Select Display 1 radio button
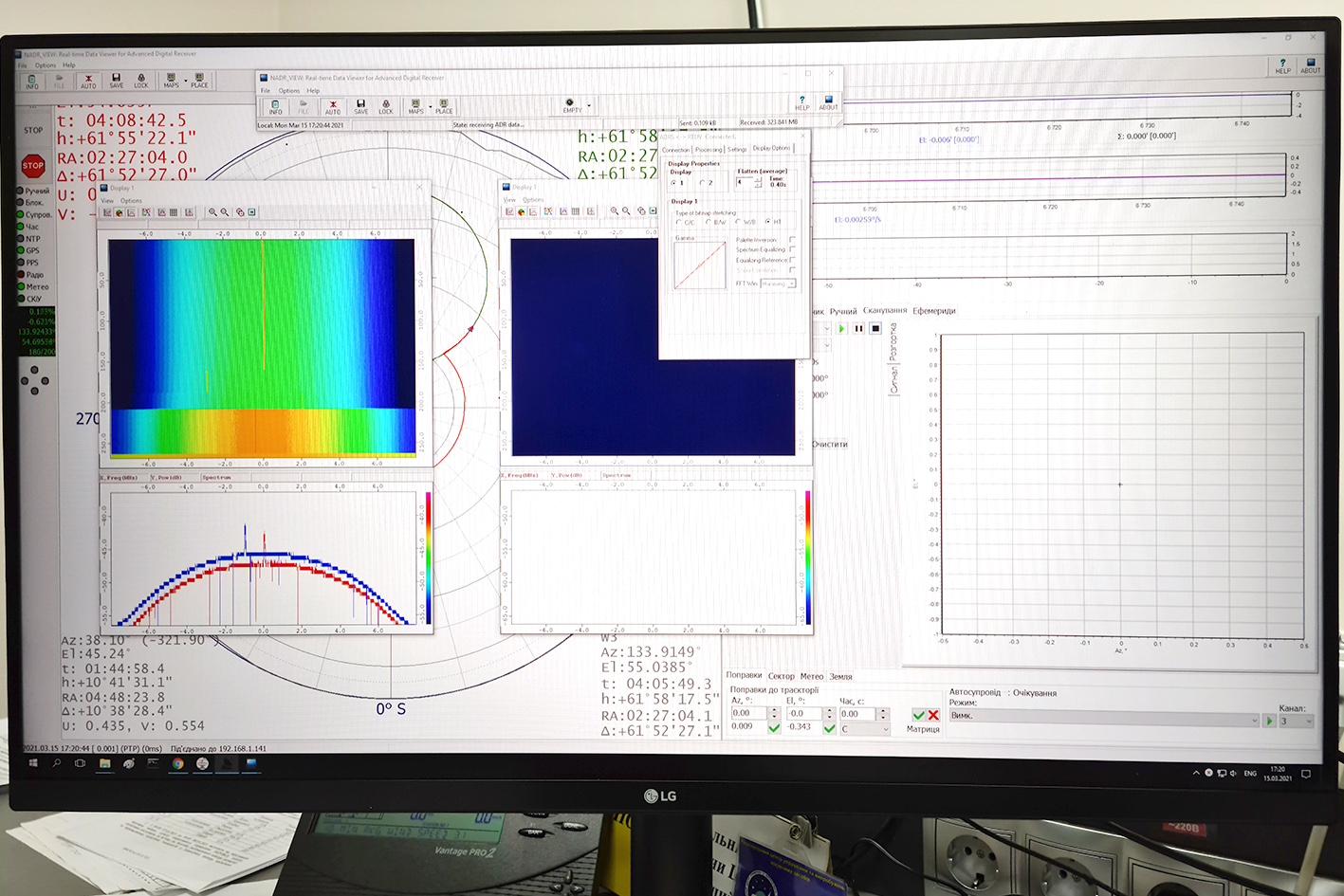Viewport: 1344px width, 896px height. 673,183
